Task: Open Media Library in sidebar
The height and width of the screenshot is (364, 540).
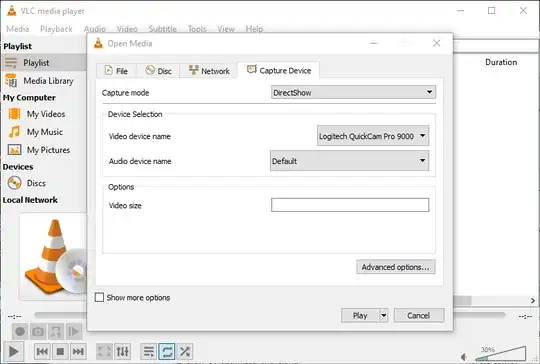Action: tap(43, 81)
